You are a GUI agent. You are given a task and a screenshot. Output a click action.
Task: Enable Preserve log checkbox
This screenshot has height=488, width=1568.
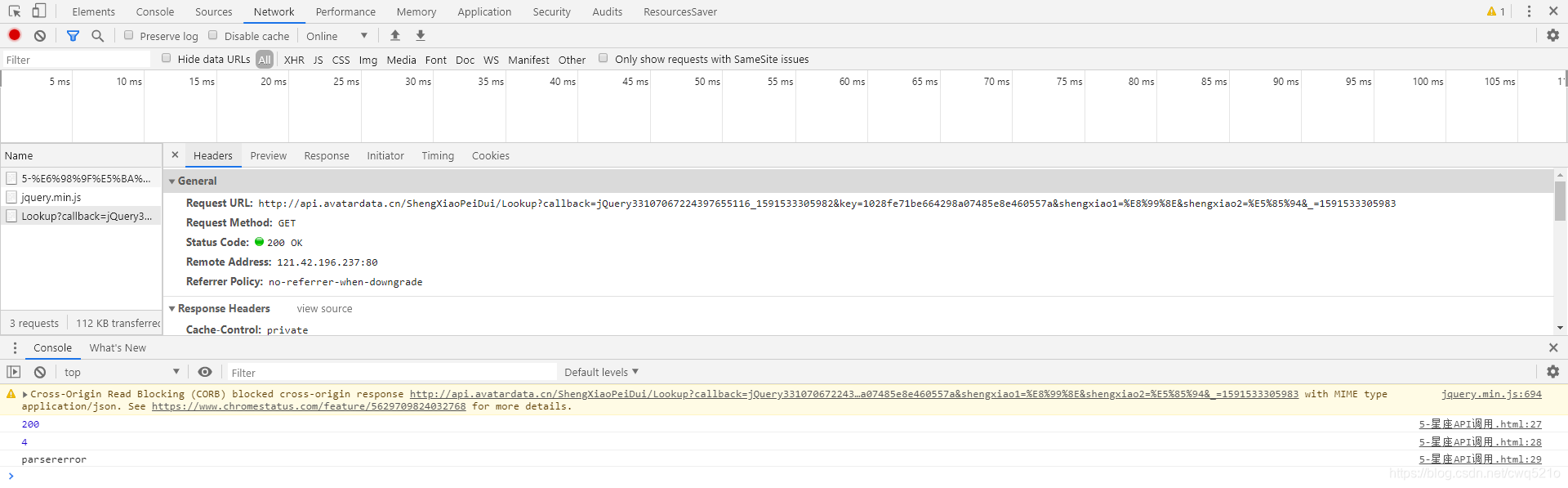click(x=129, y=35)
